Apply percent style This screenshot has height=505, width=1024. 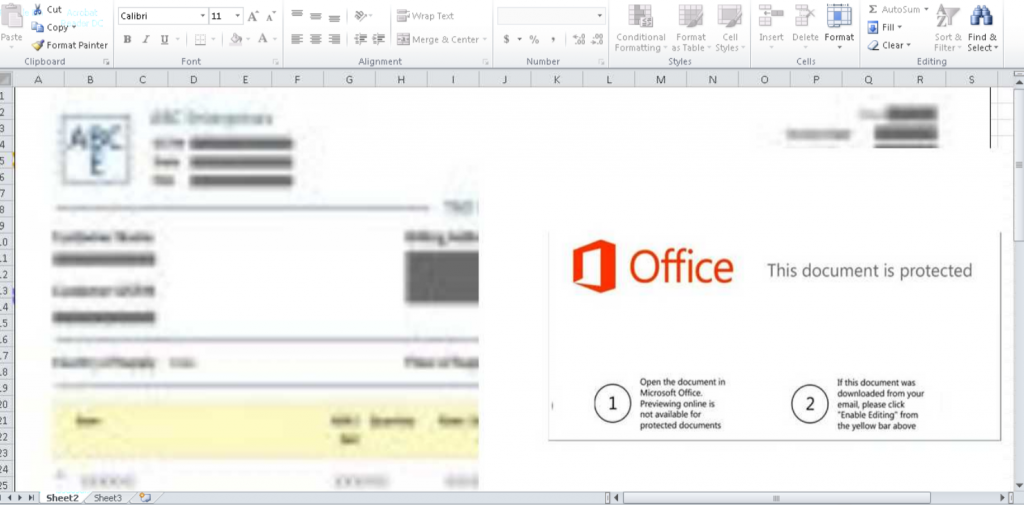click(534, 39)
